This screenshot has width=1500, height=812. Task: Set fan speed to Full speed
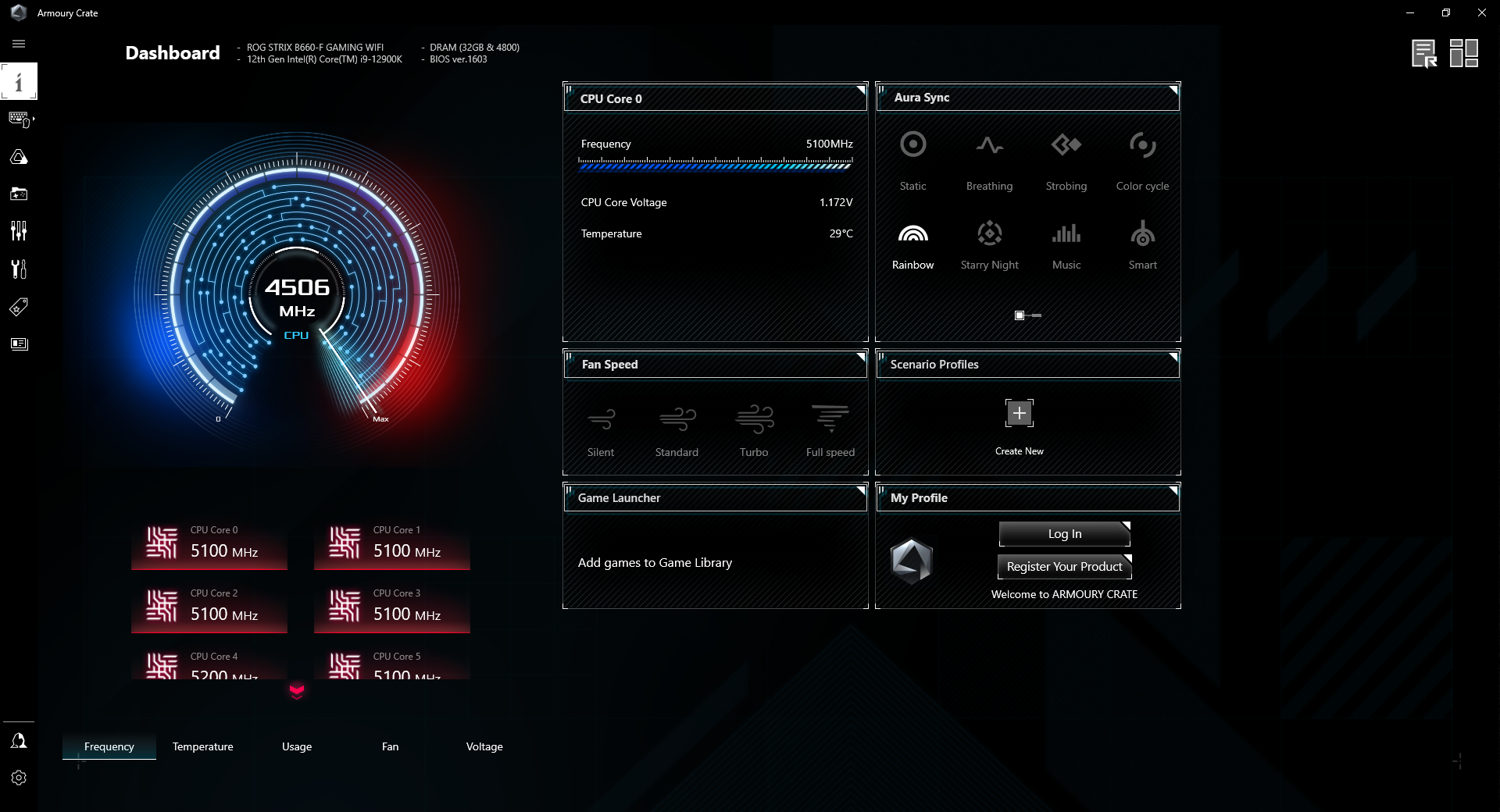point(830,431)
